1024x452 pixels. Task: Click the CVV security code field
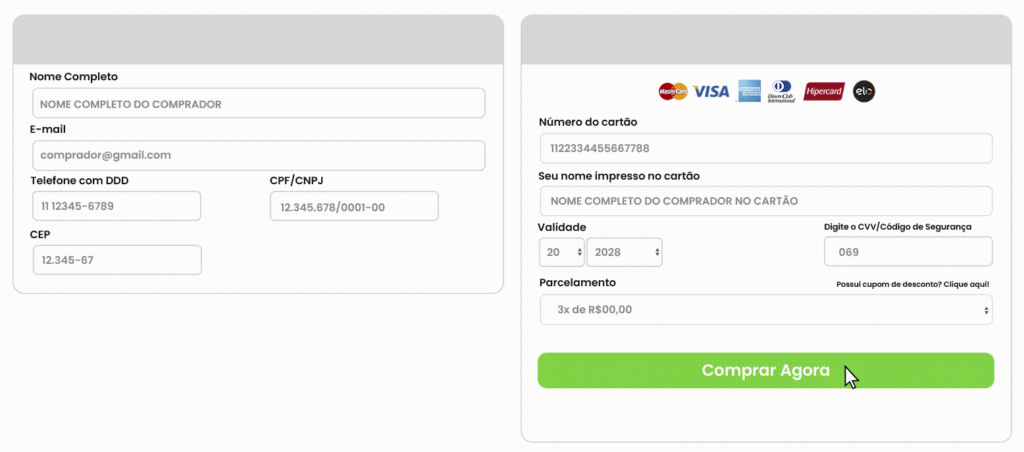[x=907, y=252]
